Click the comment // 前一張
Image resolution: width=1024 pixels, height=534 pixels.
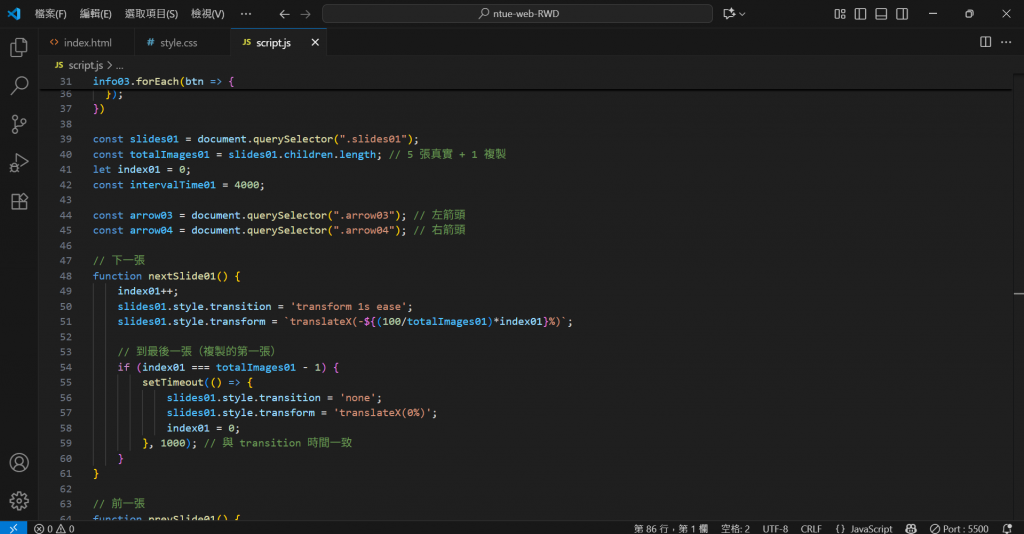119,504
